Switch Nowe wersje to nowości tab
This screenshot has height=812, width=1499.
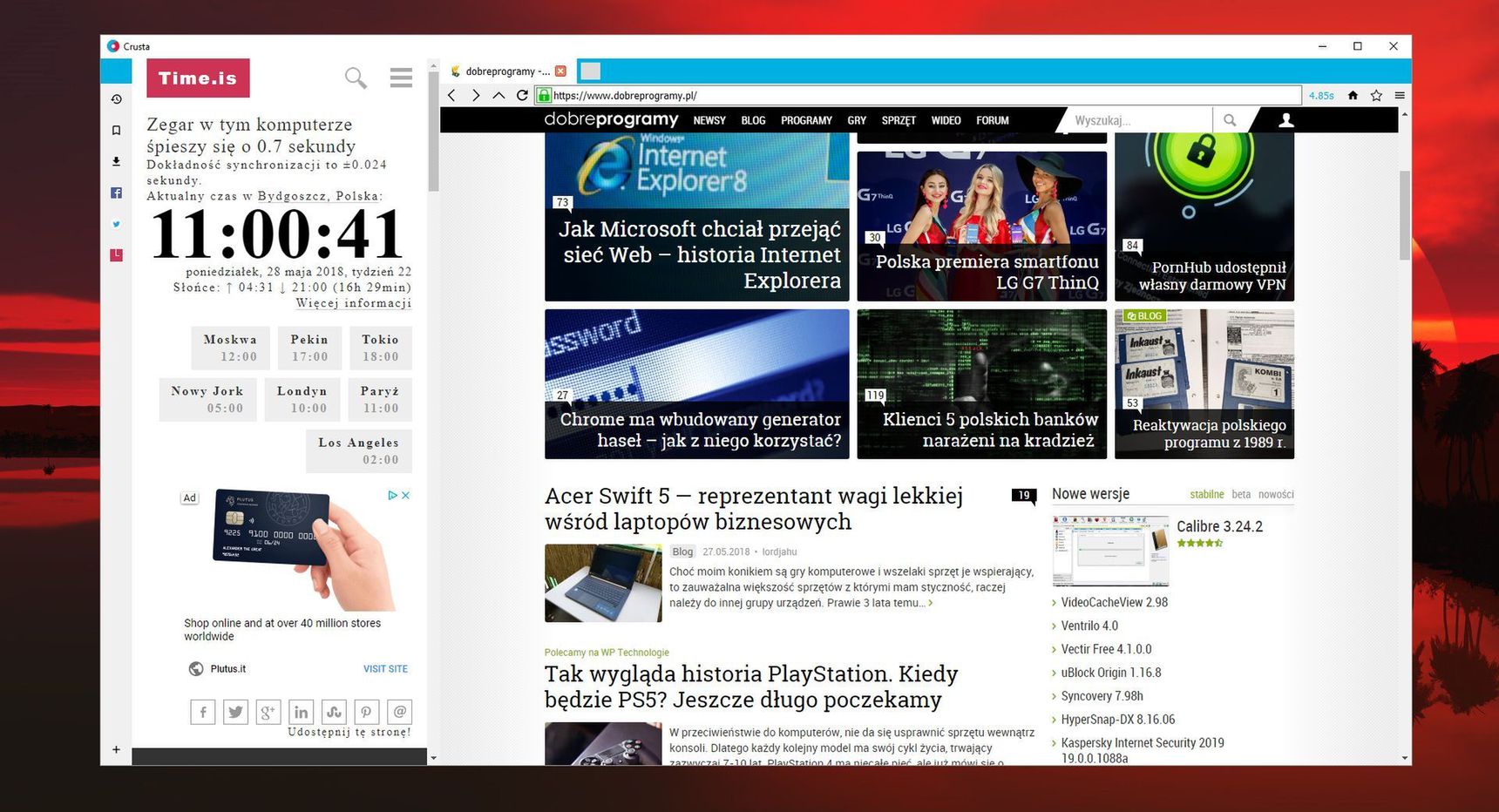1276,495
